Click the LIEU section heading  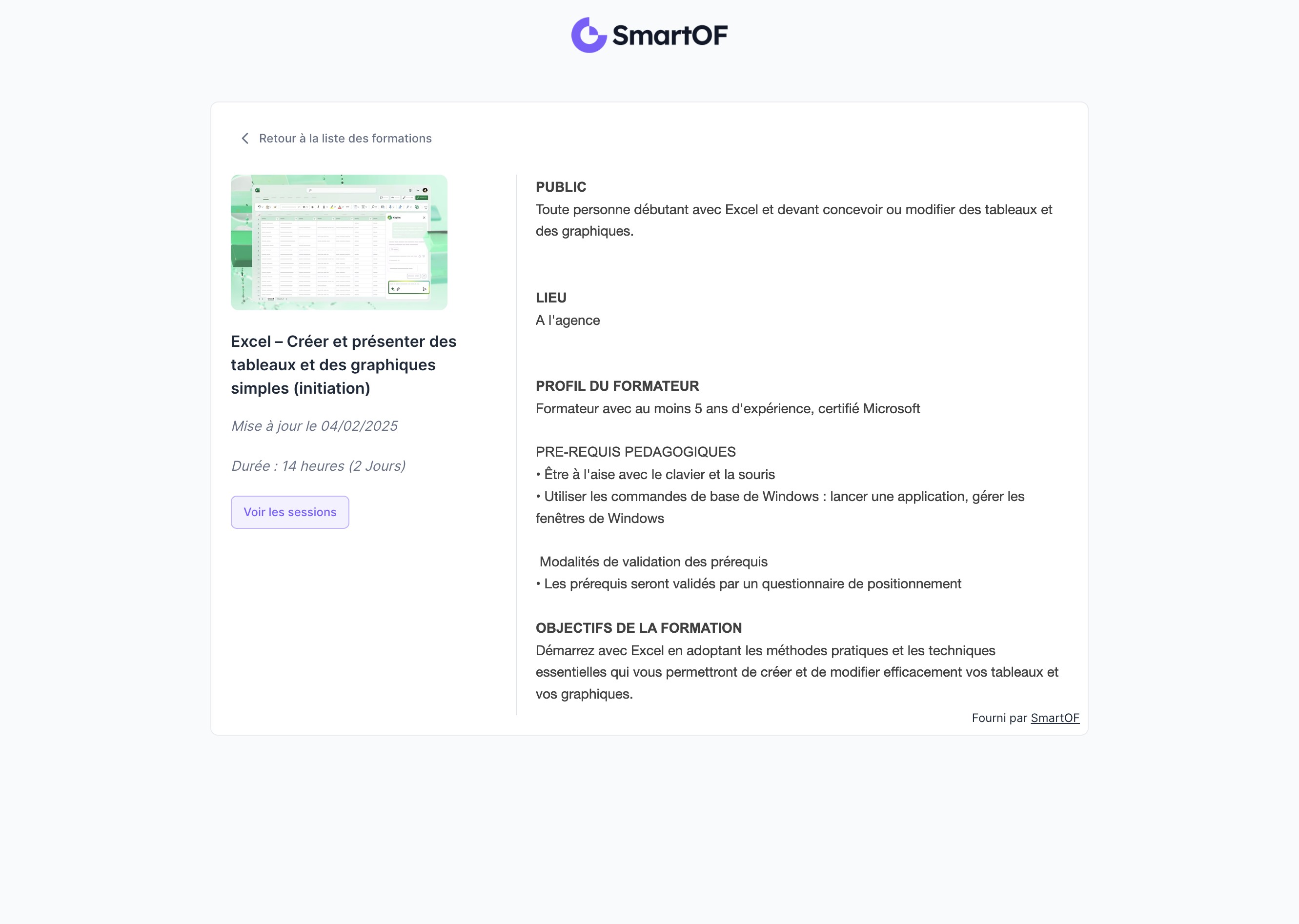pyautogui.click(x=551, y=298)
